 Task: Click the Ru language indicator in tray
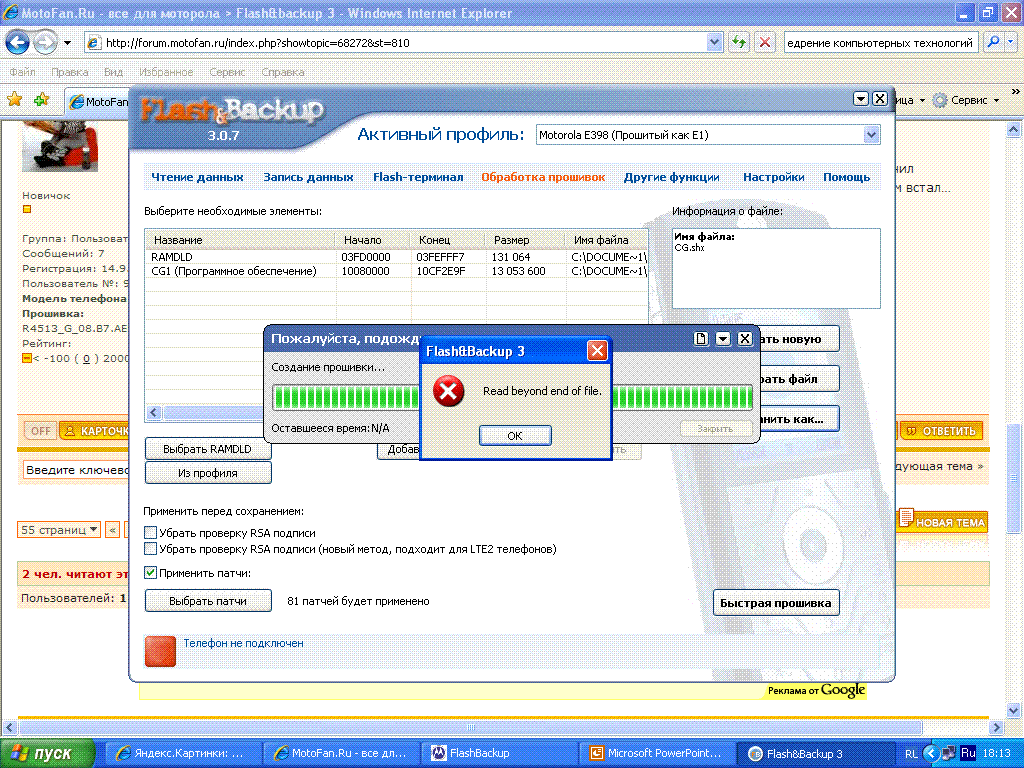pos(968,752)
